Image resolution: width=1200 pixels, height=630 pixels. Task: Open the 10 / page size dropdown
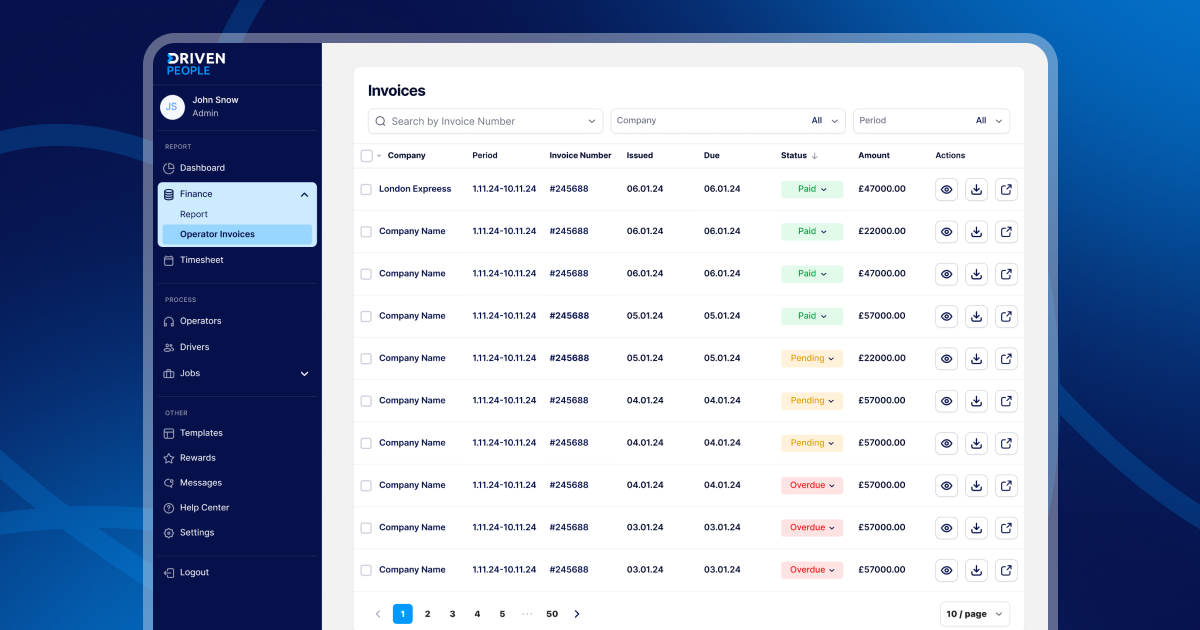coord(975,614)
